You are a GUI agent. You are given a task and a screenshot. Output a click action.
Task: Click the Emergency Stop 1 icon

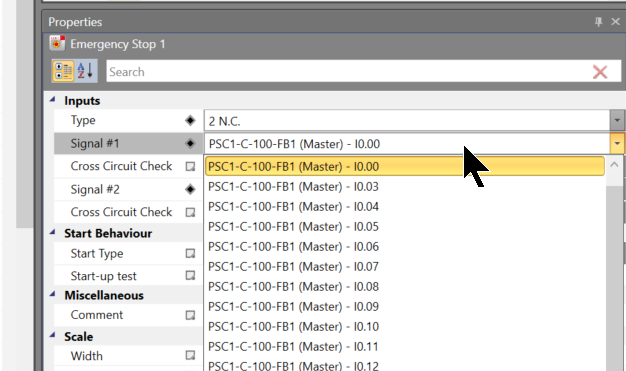57,43
